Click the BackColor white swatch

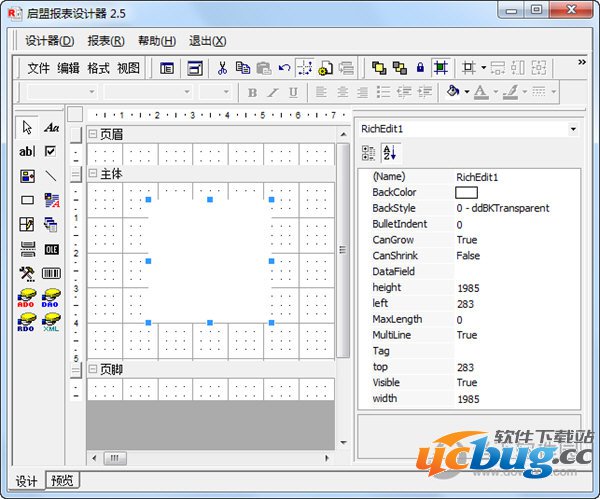[466, 192]
